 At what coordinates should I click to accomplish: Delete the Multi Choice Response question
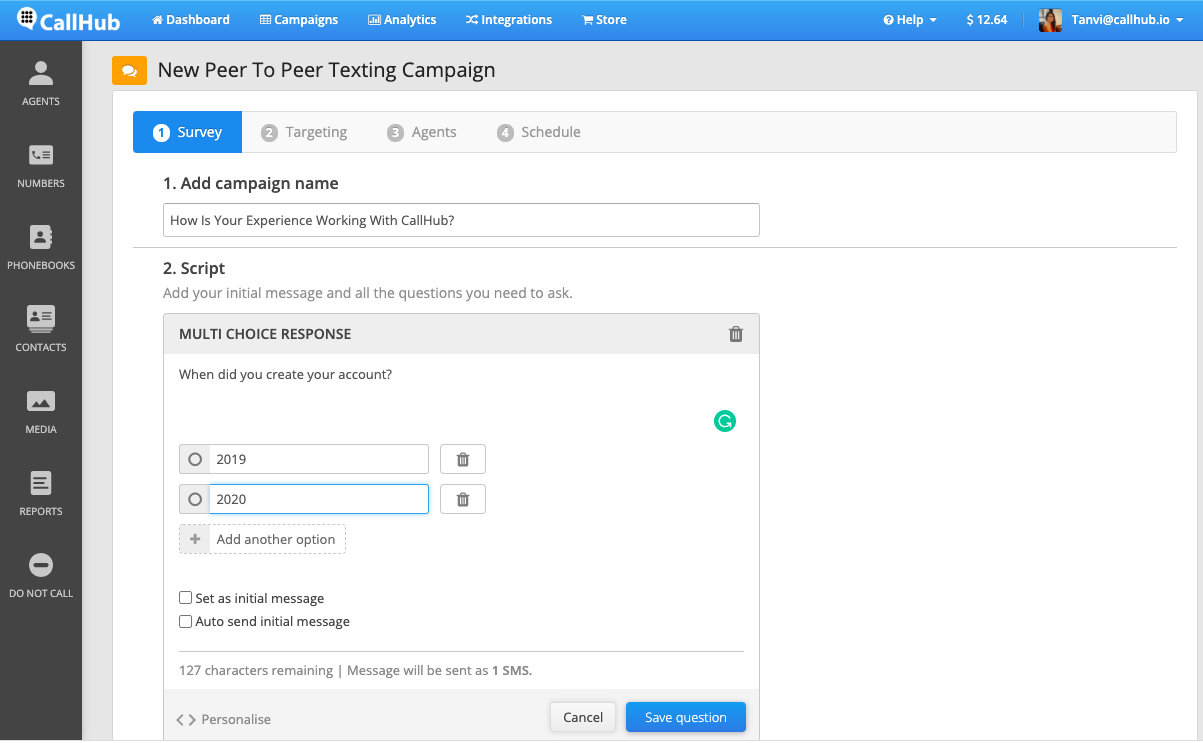click(x=736, y=334)
